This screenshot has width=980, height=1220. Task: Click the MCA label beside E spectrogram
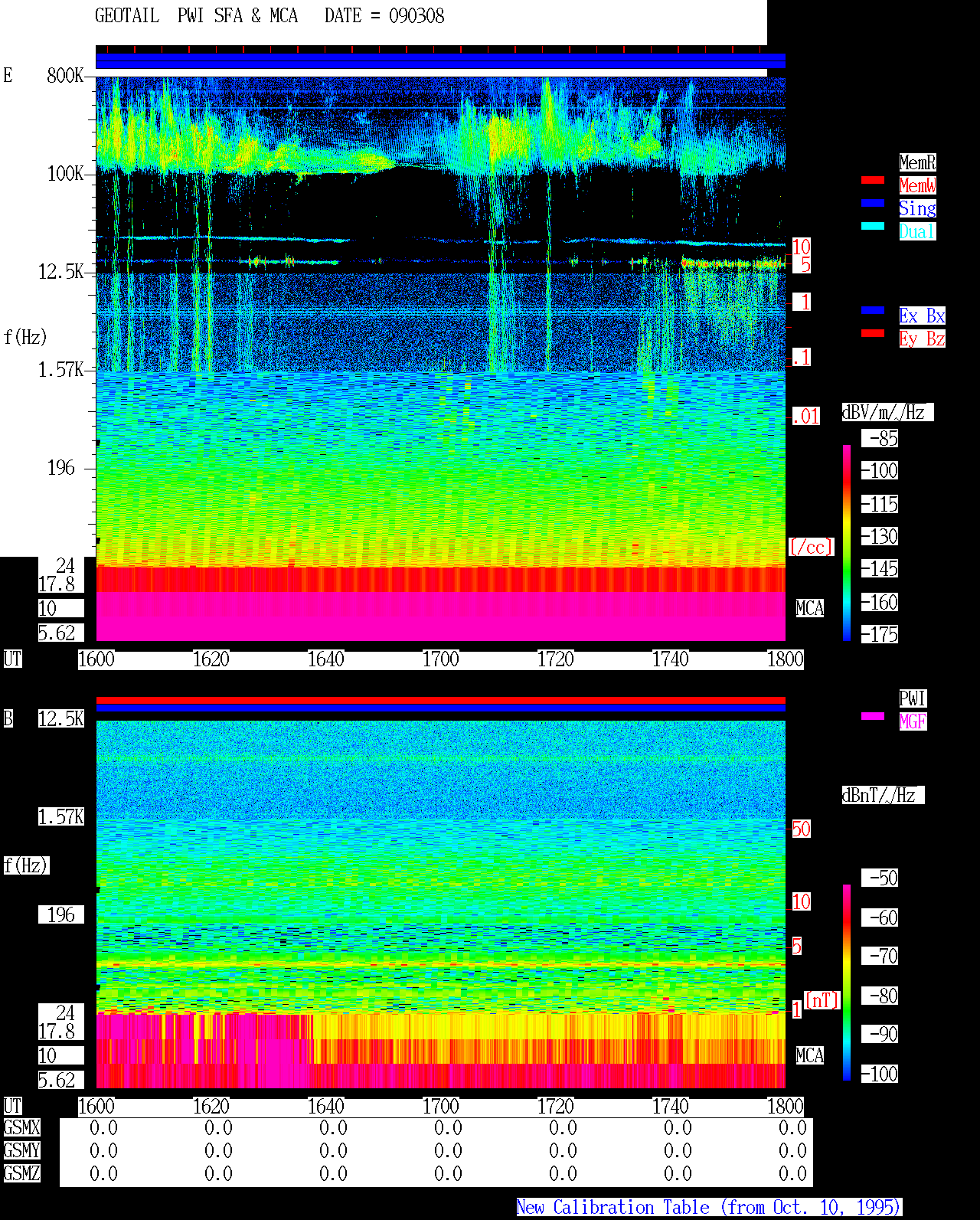[x=810, y=609]
